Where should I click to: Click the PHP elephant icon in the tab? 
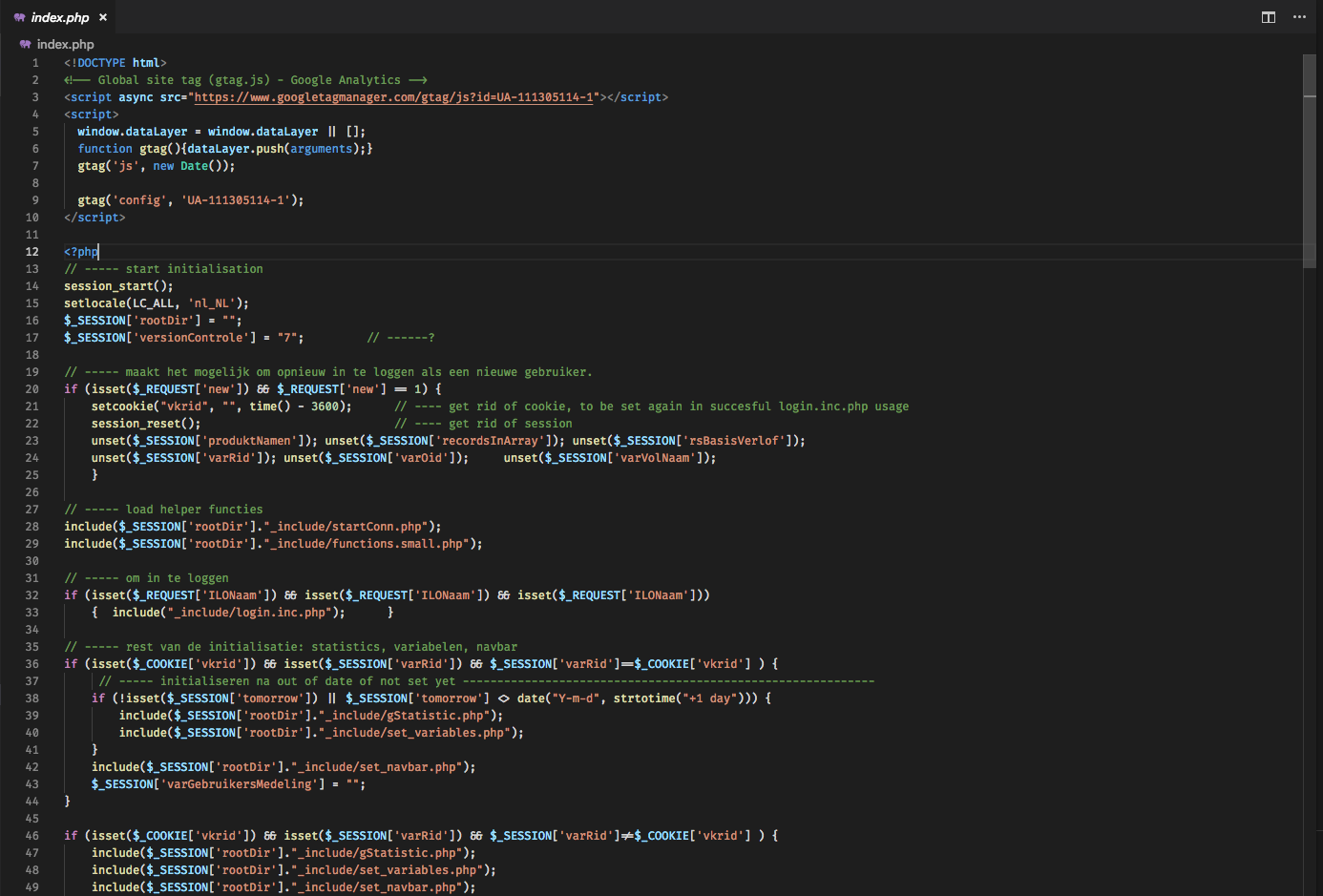[x=19, y=17]
